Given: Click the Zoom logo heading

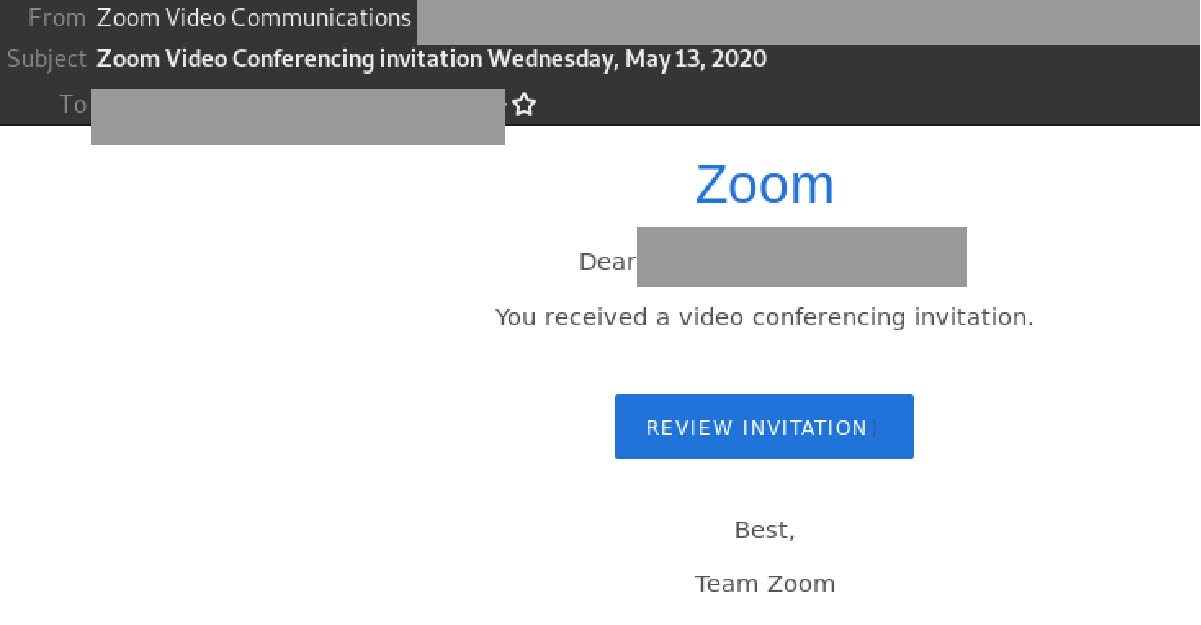Looking at the screenshot, I should pos(765,185).
